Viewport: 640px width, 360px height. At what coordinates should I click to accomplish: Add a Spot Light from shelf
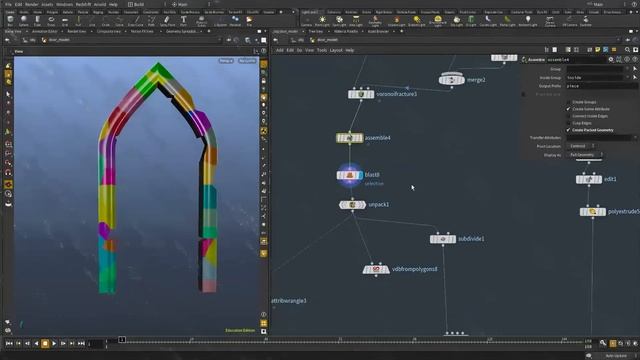[339, 21]
